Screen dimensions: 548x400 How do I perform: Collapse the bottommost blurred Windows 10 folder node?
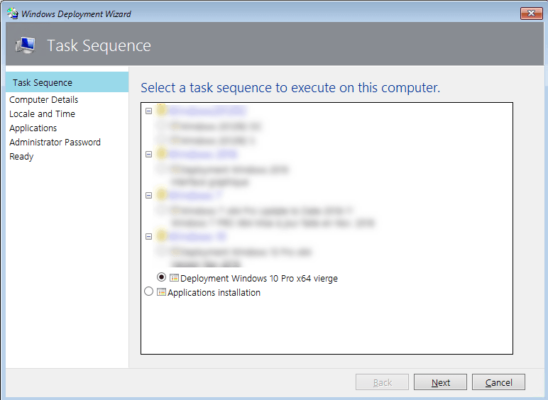point(149,237)
